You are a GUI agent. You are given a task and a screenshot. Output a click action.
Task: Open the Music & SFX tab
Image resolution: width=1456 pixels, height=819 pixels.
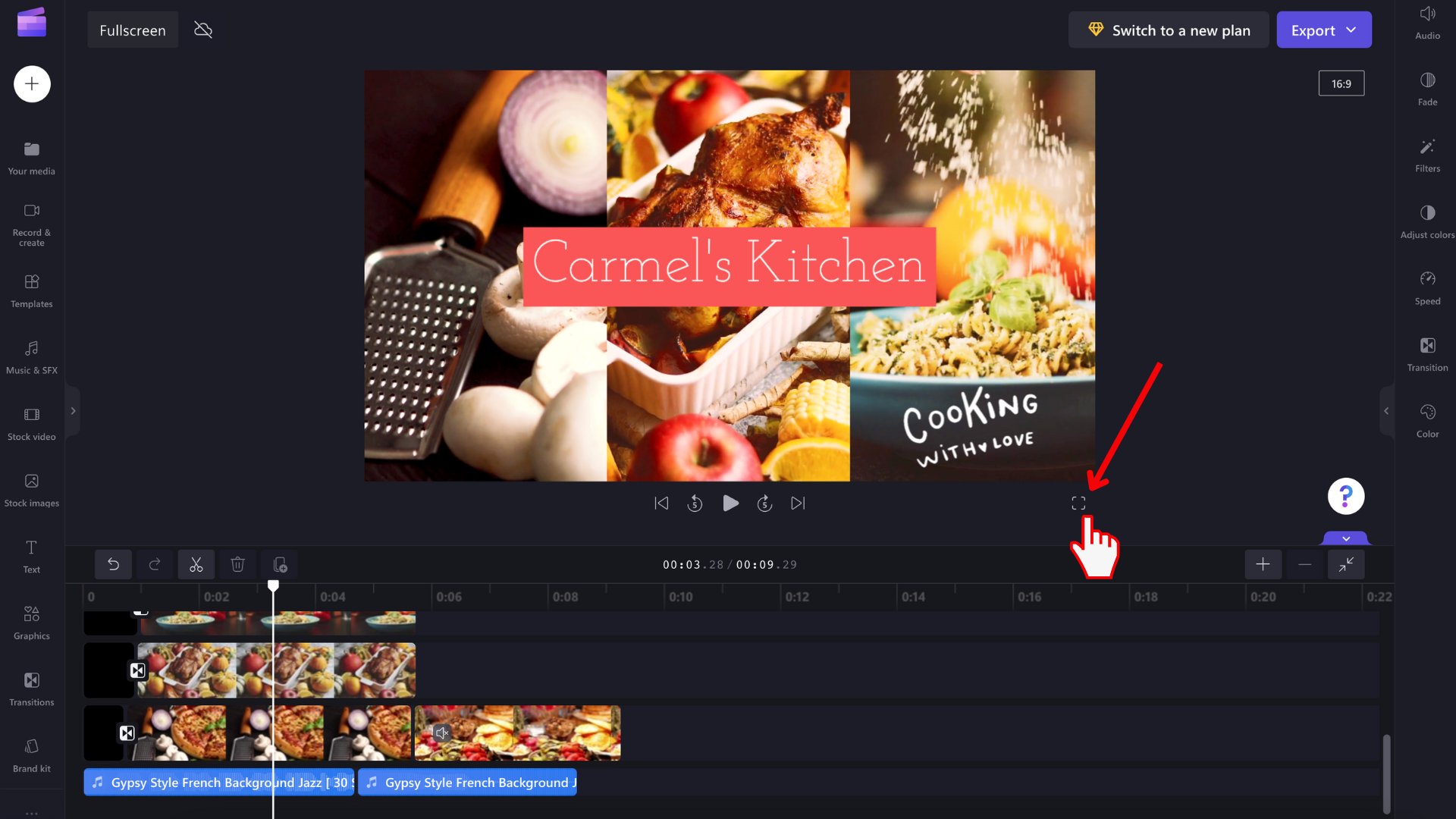32,357
